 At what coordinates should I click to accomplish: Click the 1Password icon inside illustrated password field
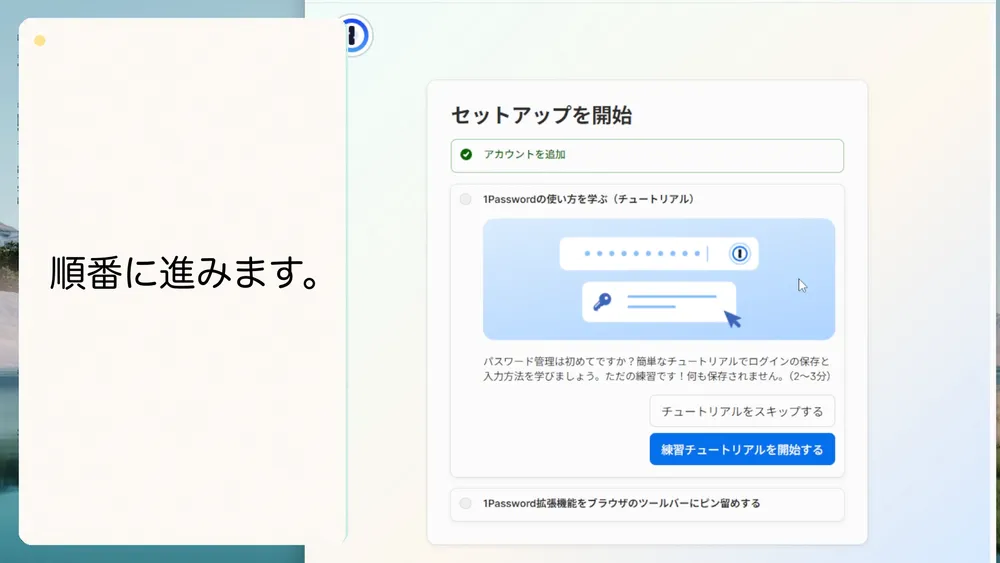pos(739,254)
